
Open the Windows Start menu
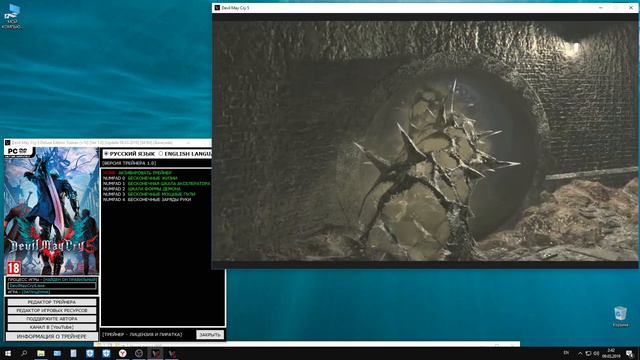click(8, 353)
